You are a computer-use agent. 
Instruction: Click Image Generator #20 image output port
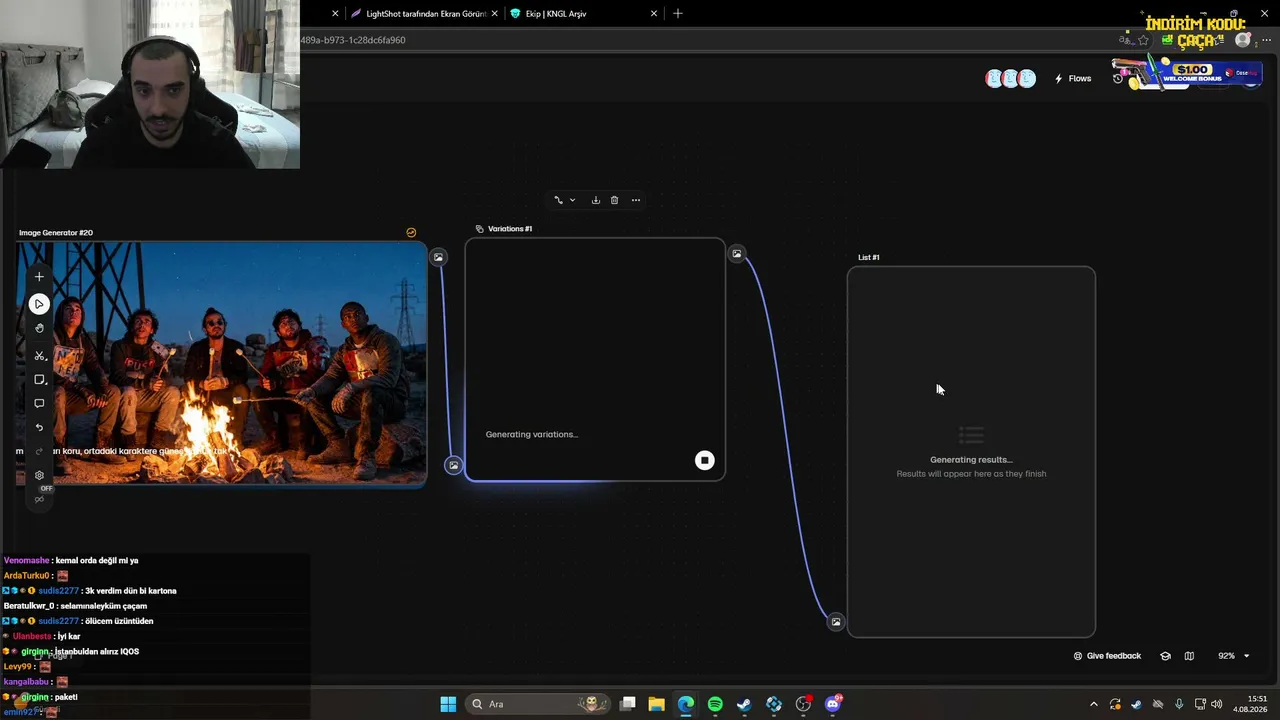coord(438,257)
